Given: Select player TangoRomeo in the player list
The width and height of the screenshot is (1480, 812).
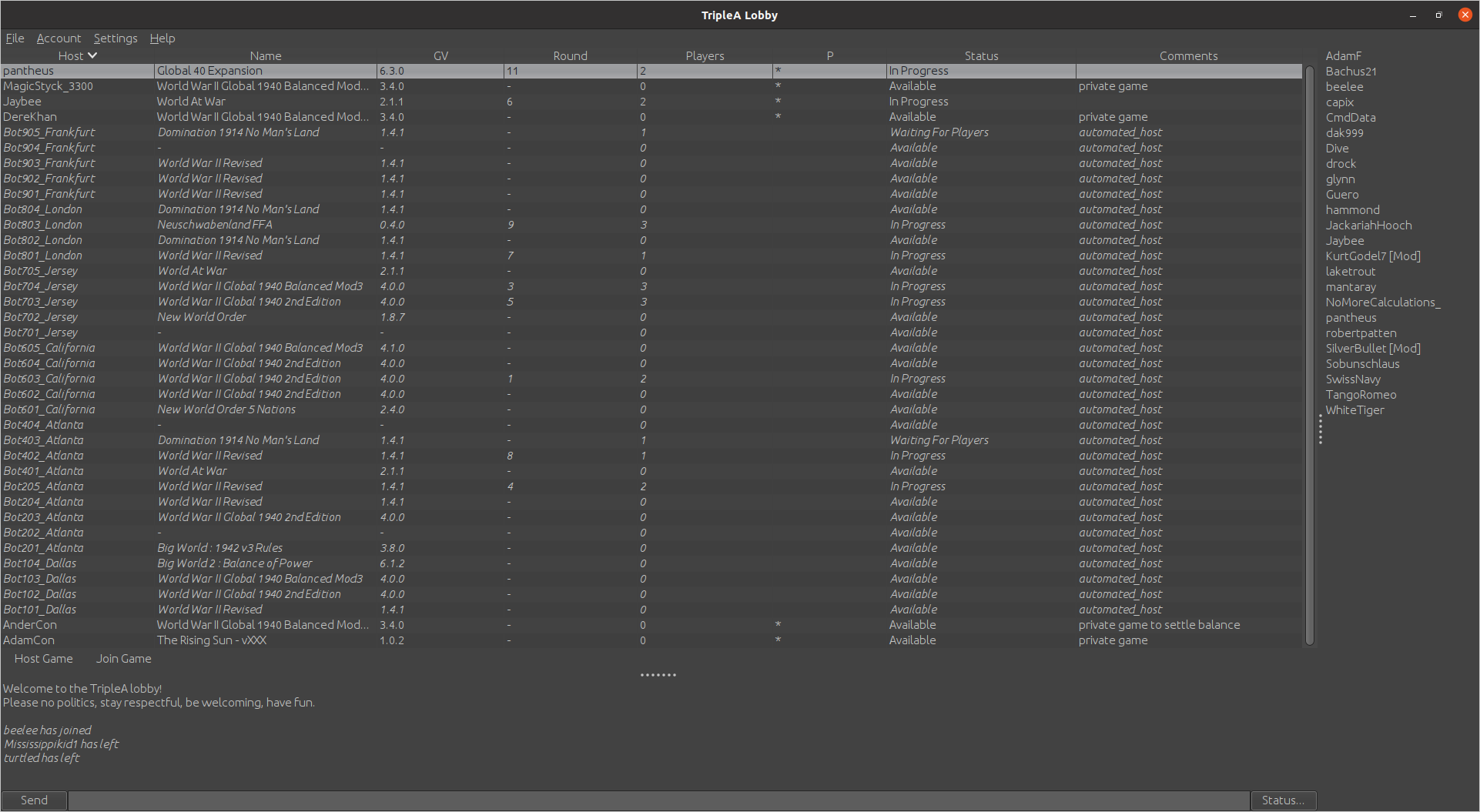Looking at the screenshot, I should (1361, 395).
